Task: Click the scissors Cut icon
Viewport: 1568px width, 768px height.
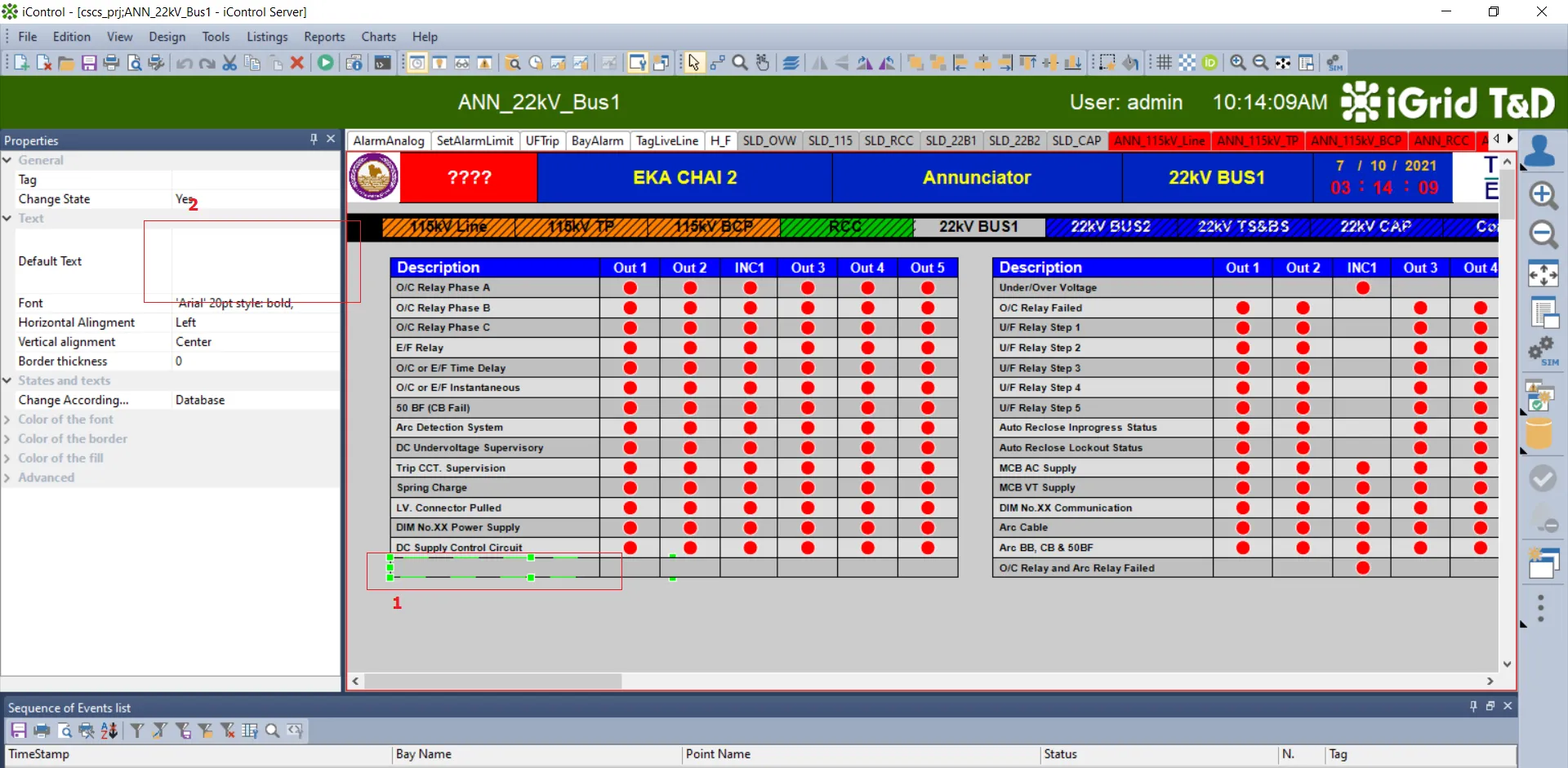Action: point(229,63)
